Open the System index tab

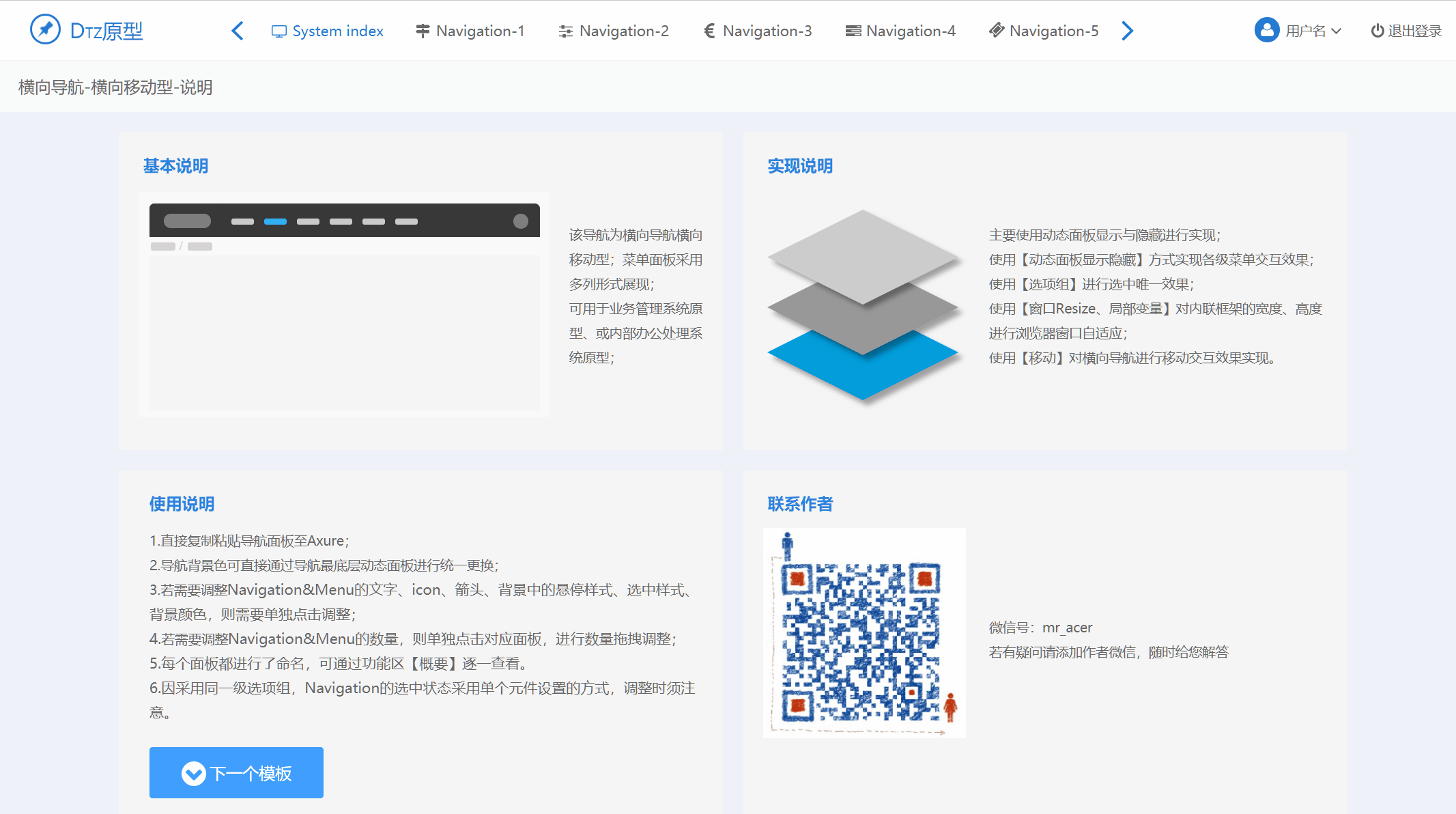(328, 31)
